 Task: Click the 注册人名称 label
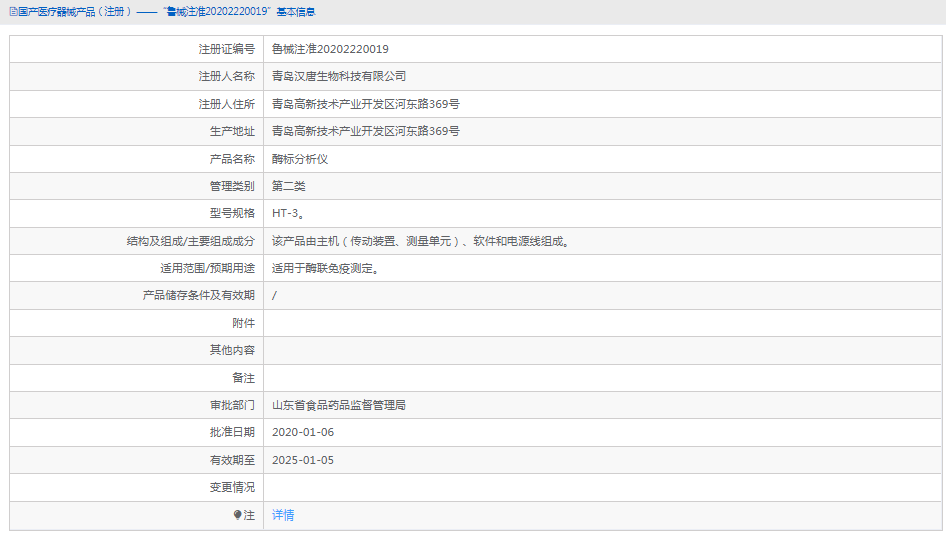227,76
